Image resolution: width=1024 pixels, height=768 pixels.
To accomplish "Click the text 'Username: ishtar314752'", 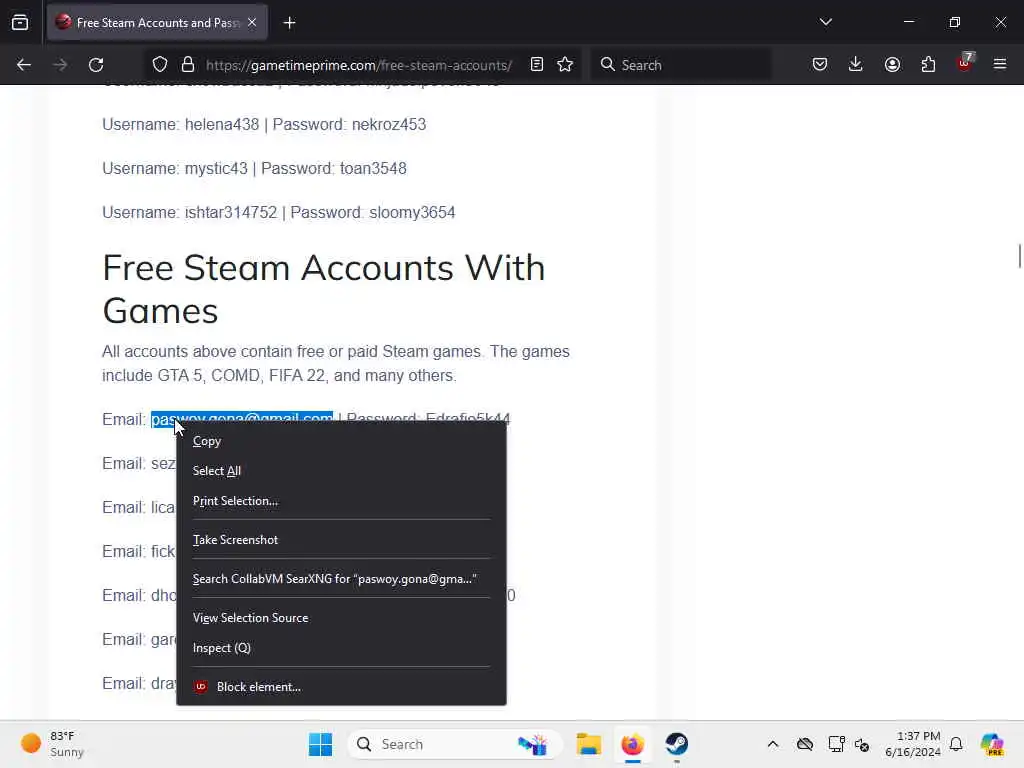I will pyautogui.click(x=189, y=212).
